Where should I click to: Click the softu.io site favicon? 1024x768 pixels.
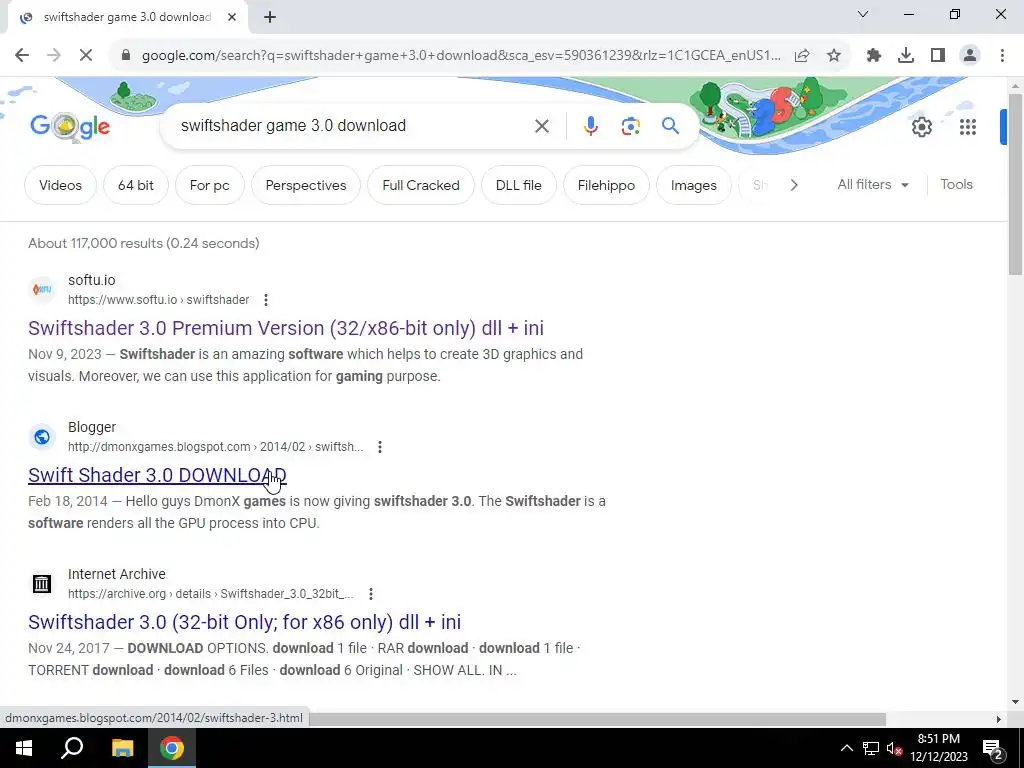pyautogui.click(x=42, y=289)
